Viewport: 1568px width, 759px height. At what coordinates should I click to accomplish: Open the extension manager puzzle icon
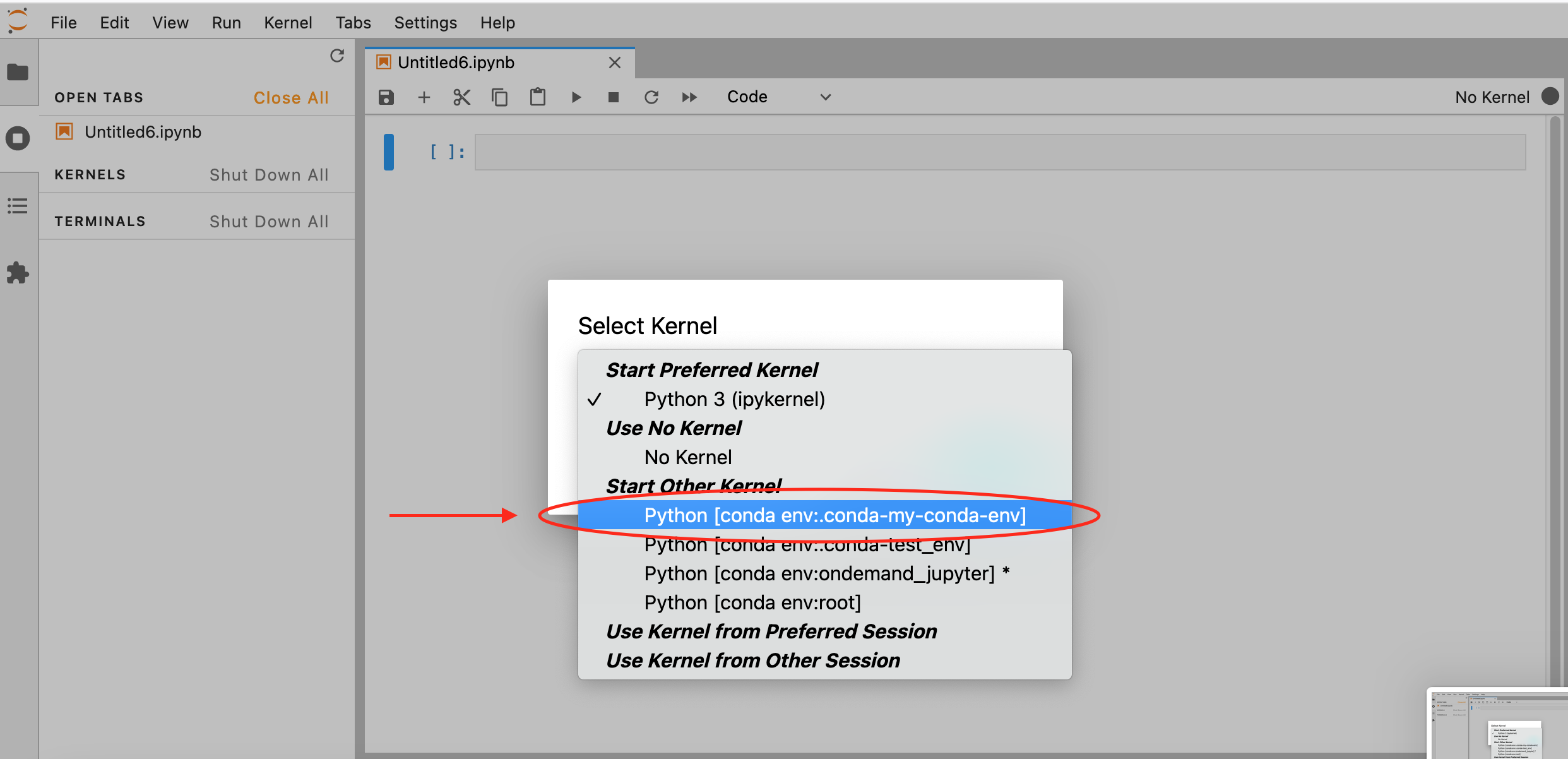pos(18,273)
